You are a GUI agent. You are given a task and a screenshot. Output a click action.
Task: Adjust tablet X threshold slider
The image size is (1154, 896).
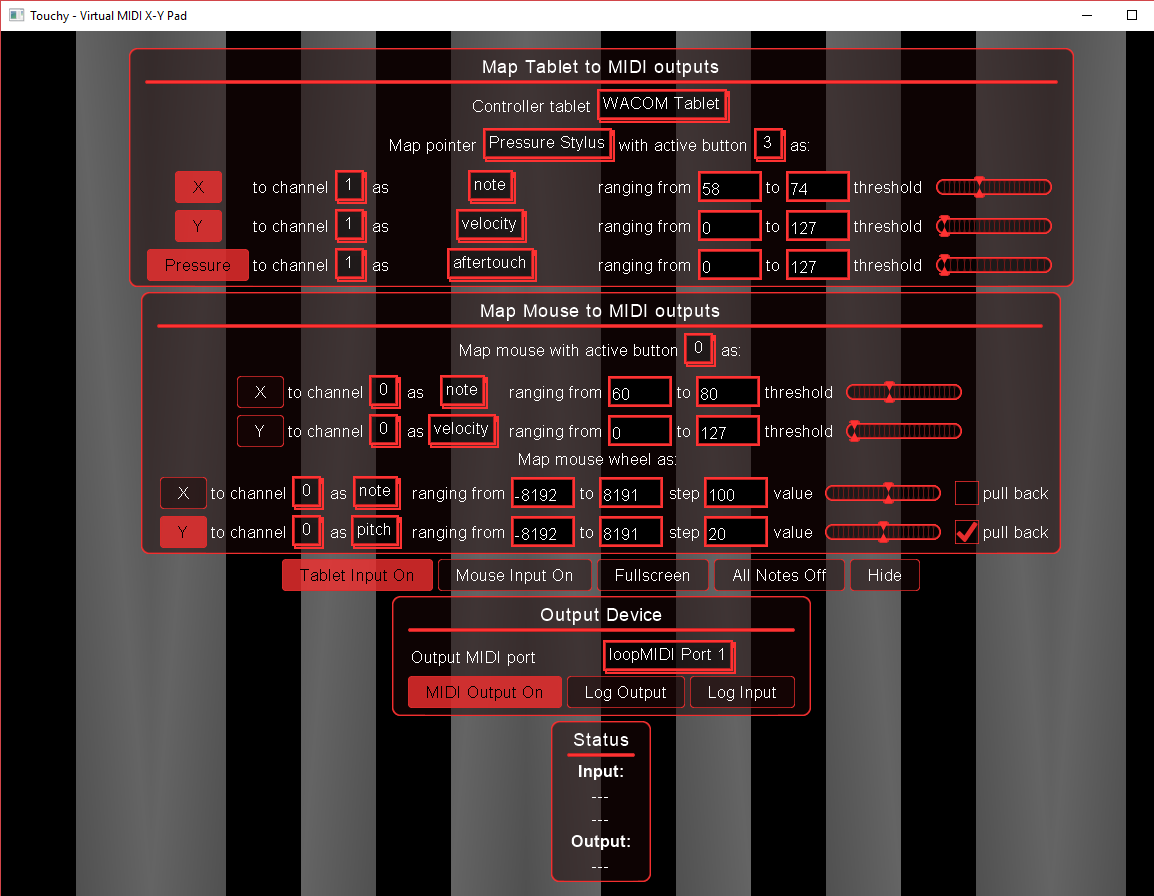pyautogui.click(x=994, y=187)
